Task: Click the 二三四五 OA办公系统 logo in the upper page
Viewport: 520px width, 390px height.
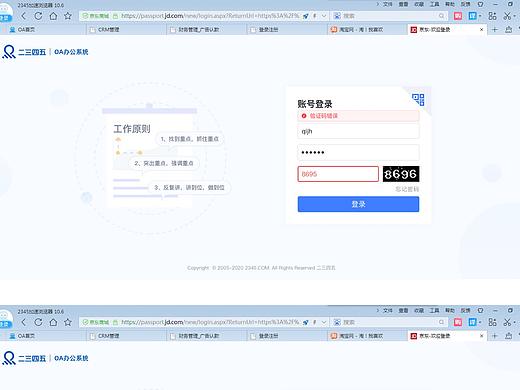Action: [45, 52]
